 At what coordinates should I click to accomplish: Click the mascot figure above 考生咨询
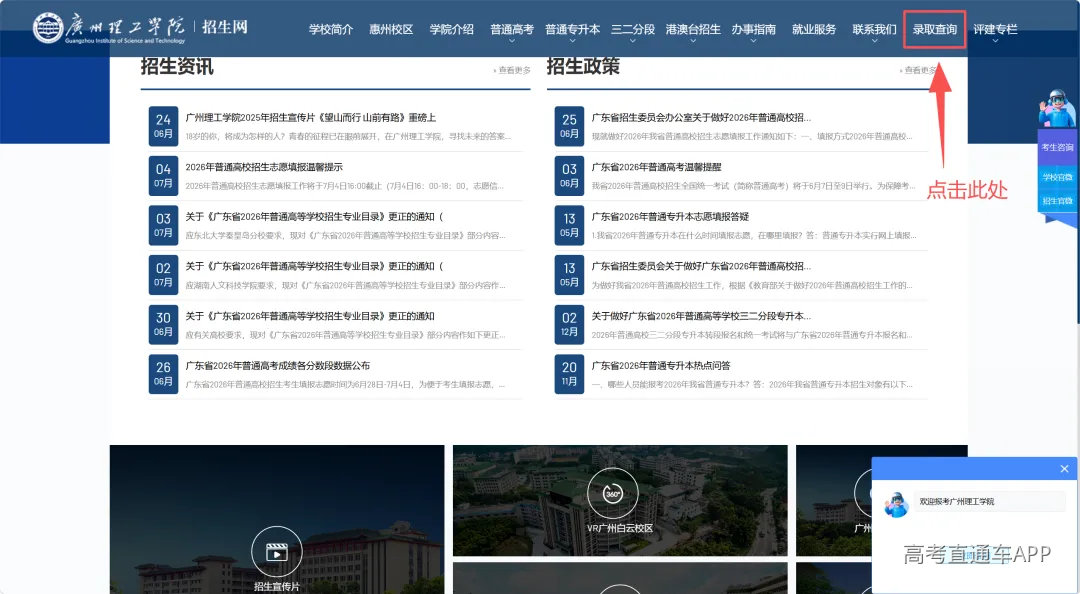(x=1056, y=108)
